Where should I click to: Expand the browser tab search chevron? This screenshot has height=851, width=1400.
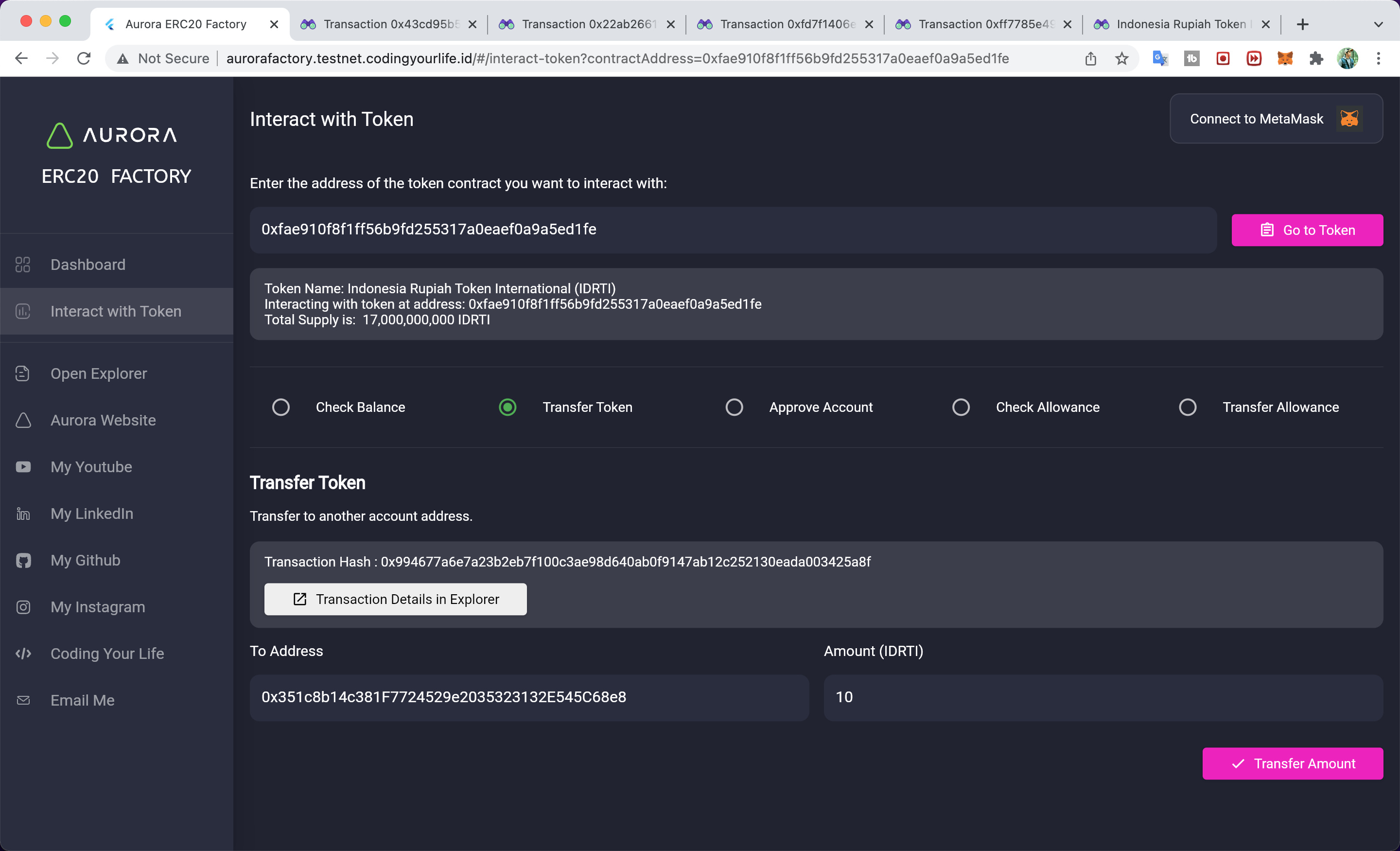(x=1378, y=24)
